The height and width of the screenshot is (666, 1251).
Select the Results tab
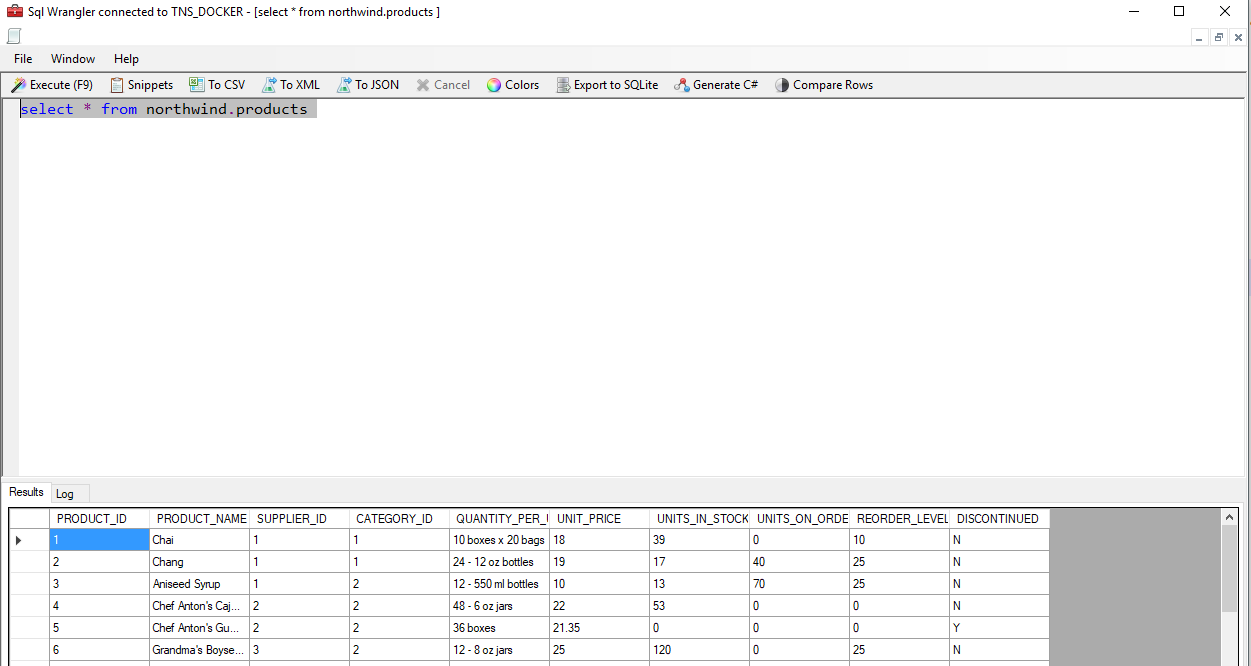(26, 492)
